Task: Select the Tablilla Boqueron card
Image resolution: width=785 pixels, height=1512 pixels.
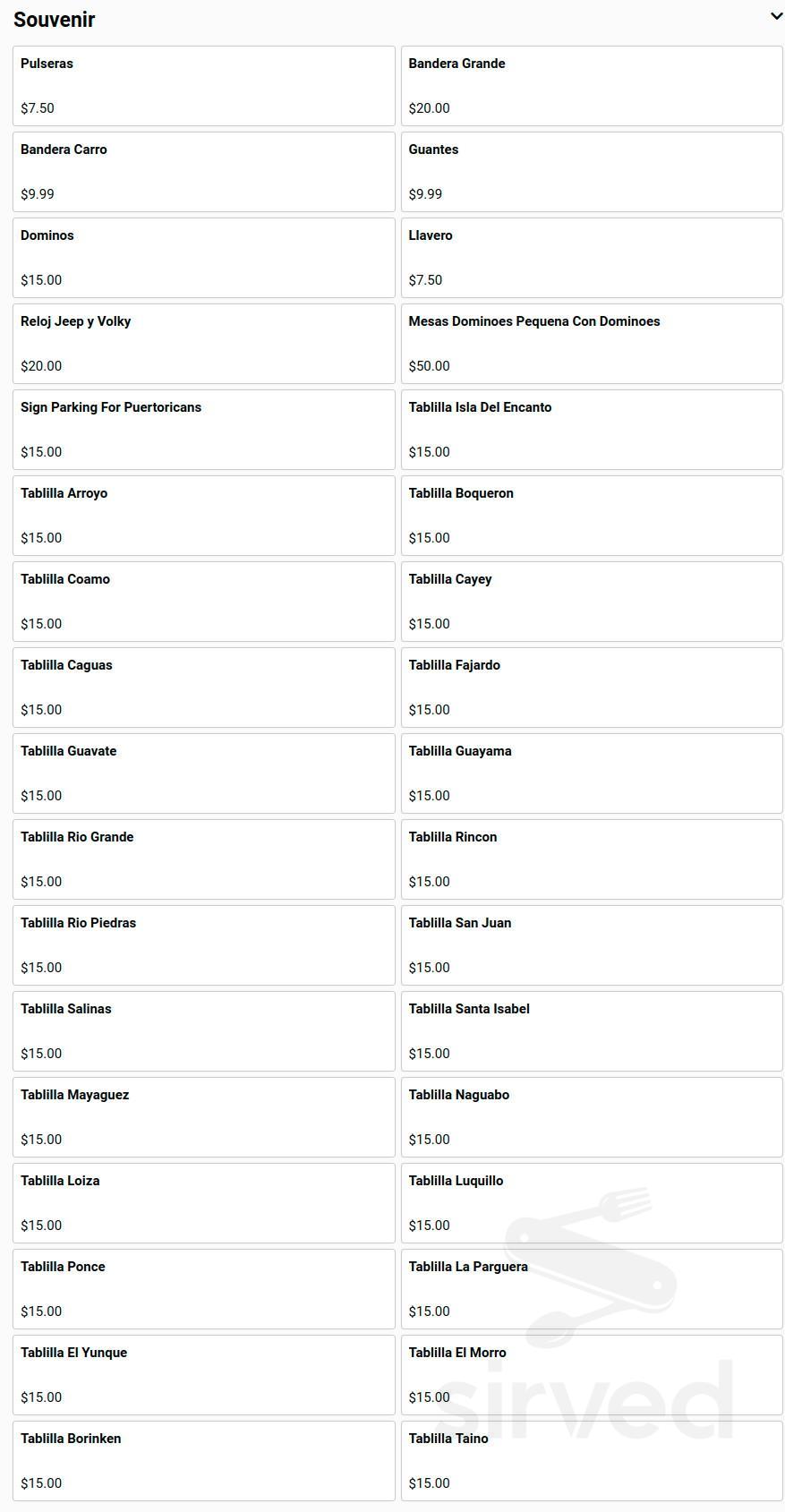Action: click(x=592, y=516)
